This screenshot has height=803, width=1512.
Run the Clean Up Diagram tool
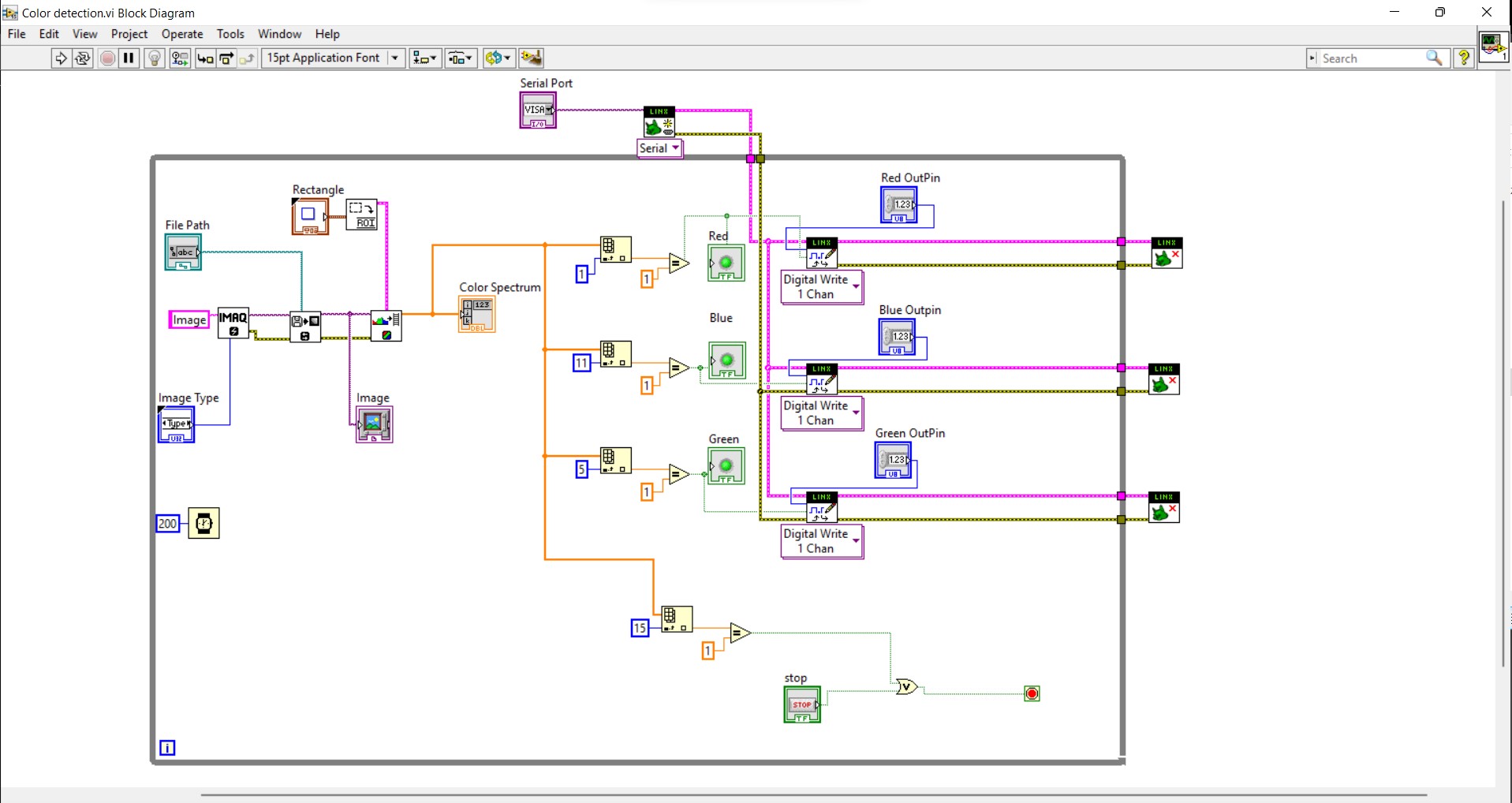(x=532, y=58)
